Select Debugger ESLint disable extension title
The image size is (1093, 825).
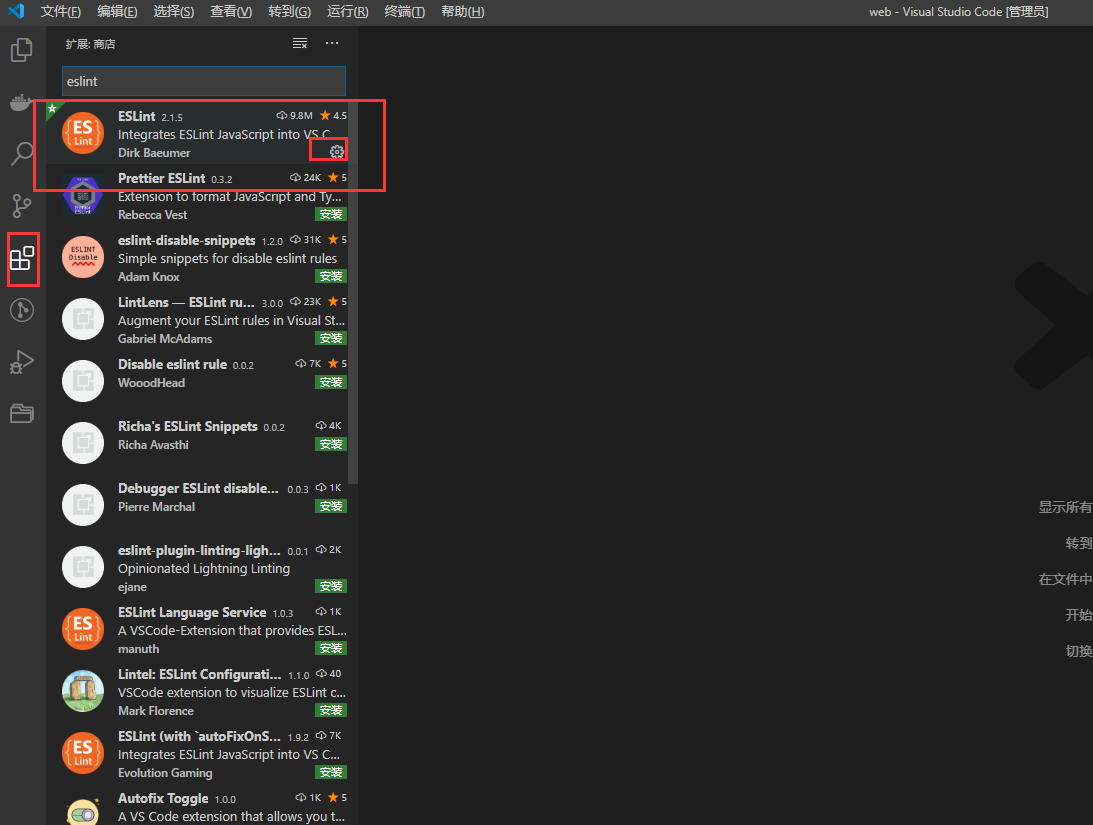(x=198, y=488)
